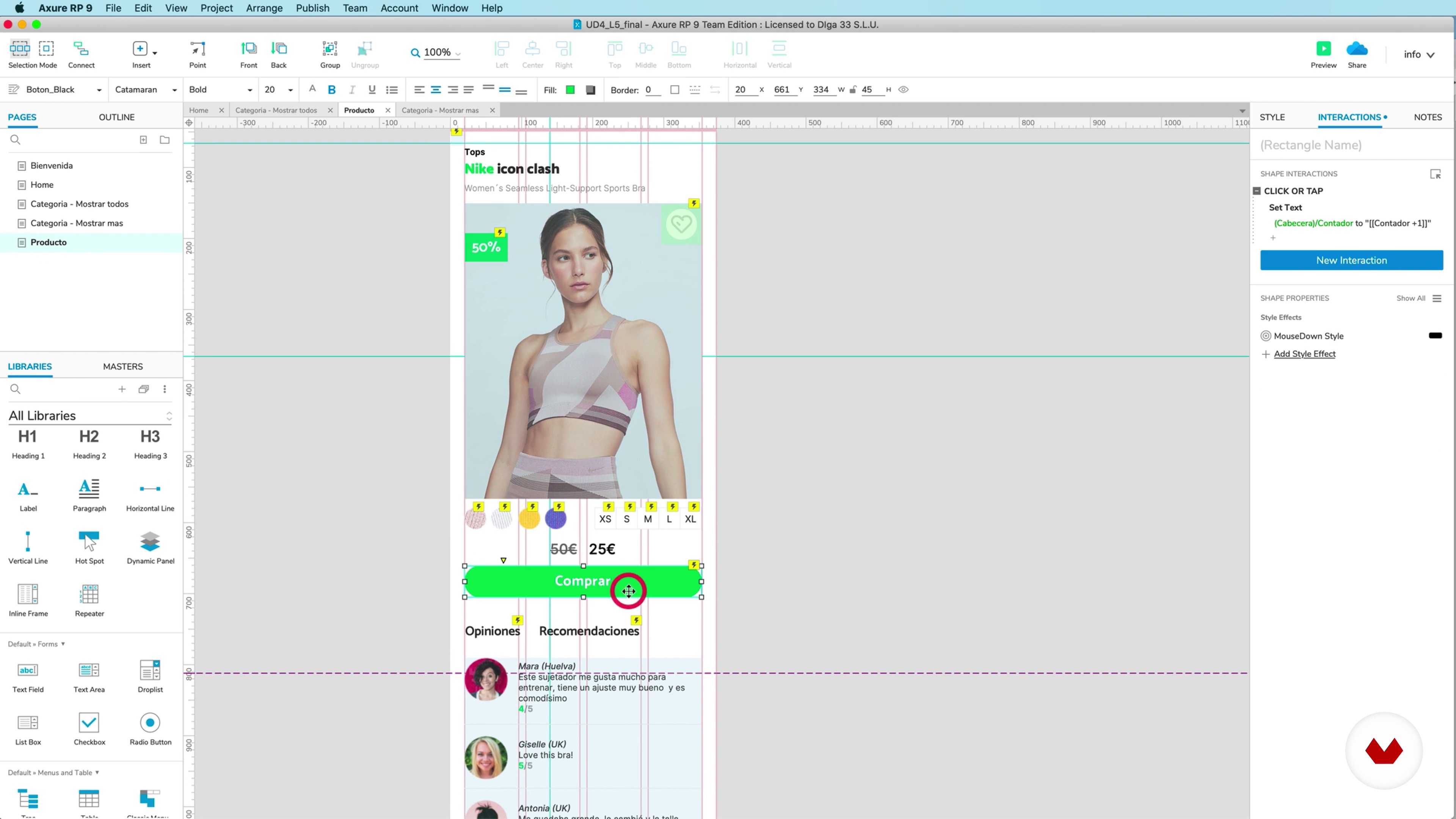Switch to the STYLE tab
The width and height of the screenshot is (1456, 819).
point(1272,117)
